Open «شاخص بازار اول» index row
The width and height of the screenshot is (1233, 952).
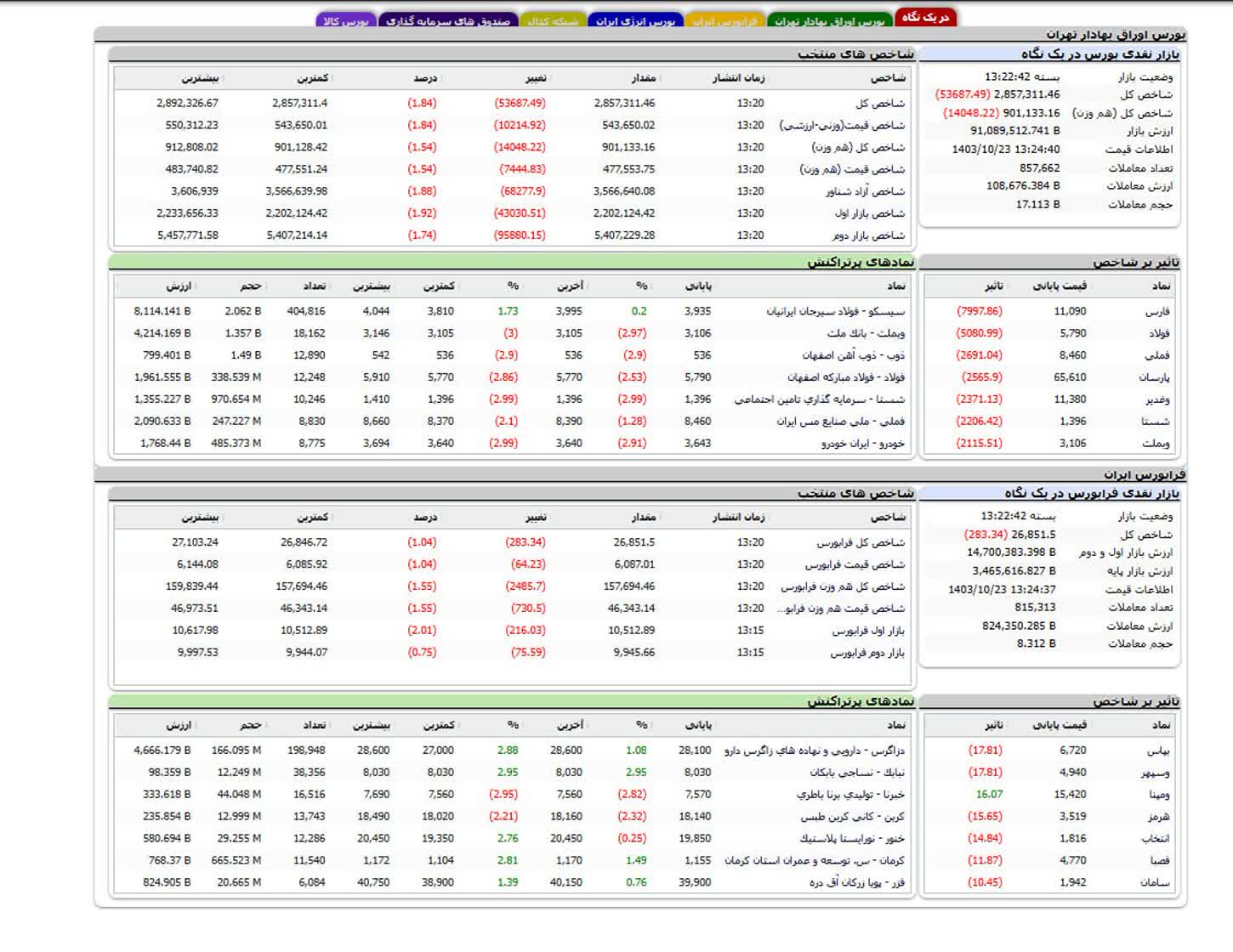pos(870,213)
